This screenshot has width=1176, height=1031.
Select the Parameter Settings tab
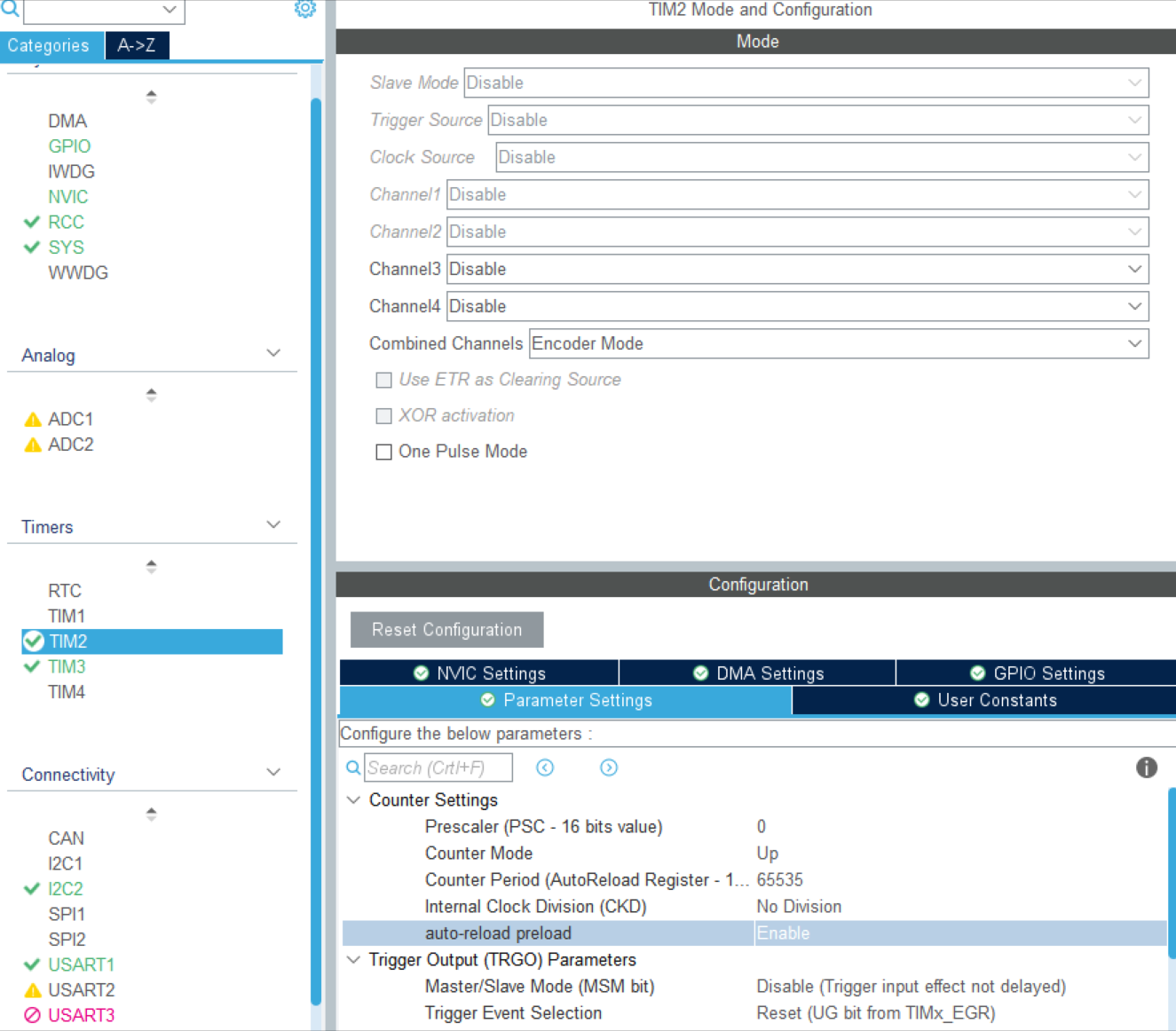click(565, 700)
